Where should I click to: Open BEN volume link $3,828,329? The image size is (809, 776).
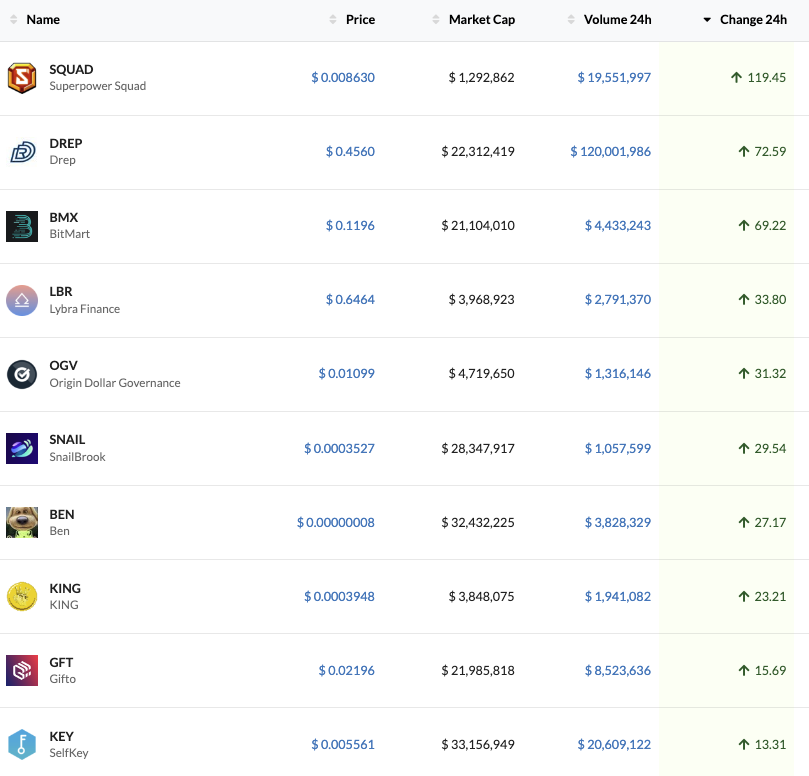[618, 523]
